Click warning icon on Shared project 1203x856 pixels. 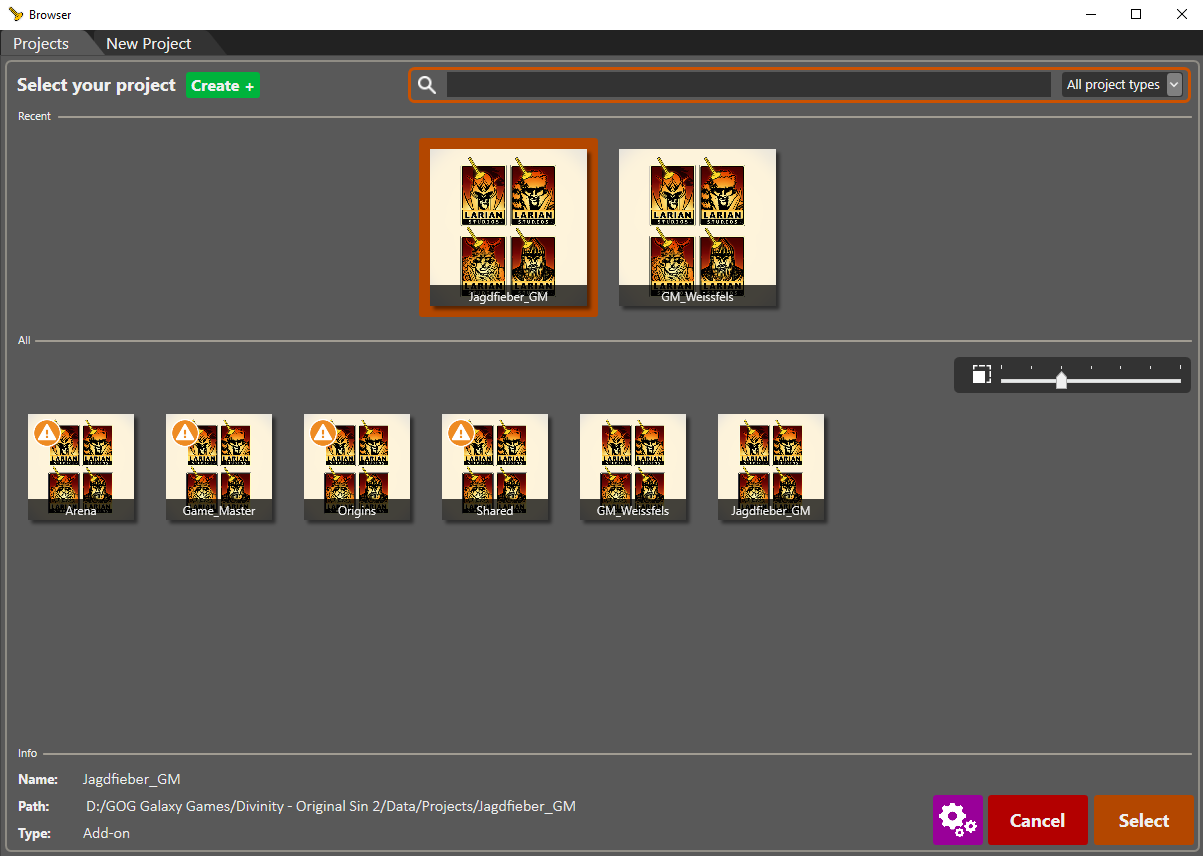[460, 432]
